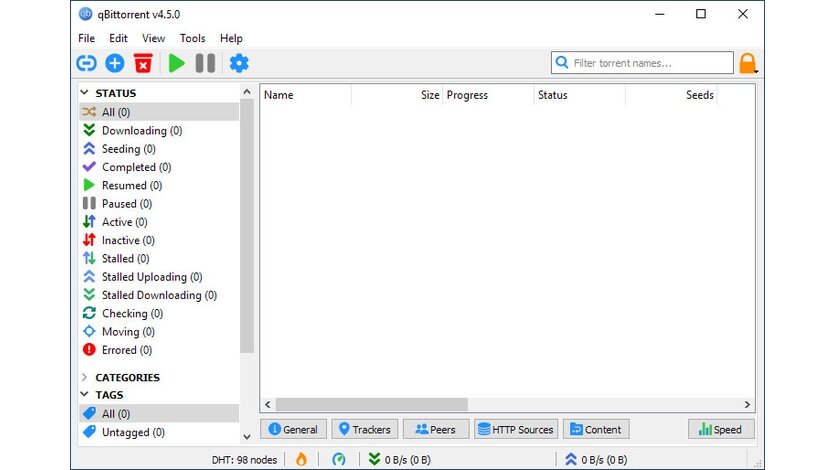836x470 pixels.
Task: Sort by the Size column header
Action: click(397, 95)
